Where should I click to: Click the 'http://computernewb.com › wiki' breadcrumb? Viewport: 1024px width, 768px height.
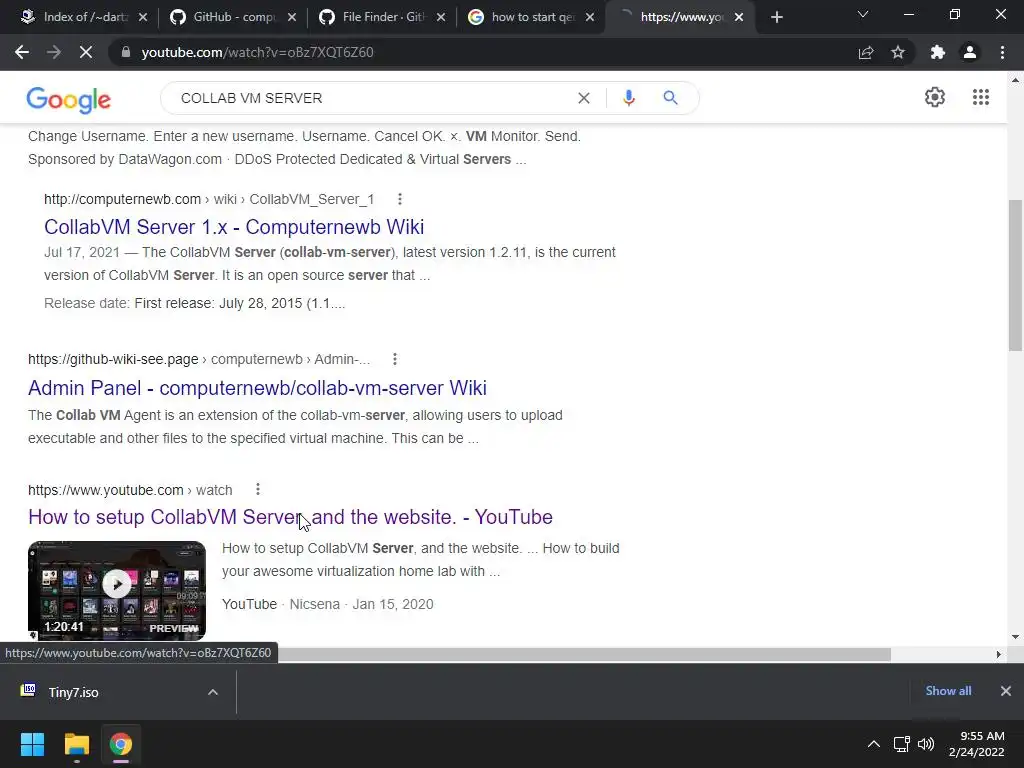pyautogui.click(x=209, y=199)
